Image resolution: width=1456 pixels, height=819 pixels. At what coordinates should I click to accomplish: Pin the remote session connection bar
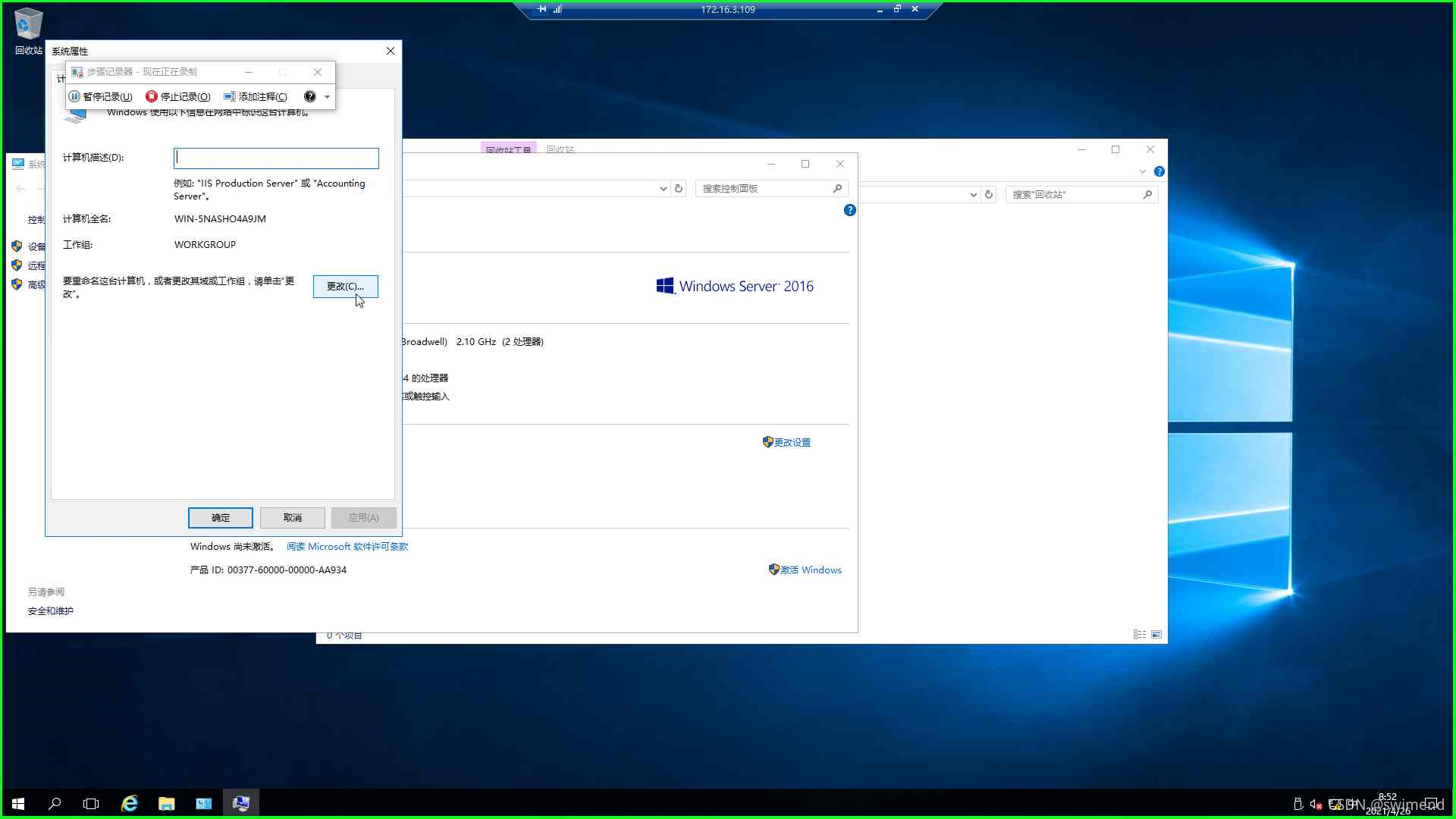pos(541,9)
